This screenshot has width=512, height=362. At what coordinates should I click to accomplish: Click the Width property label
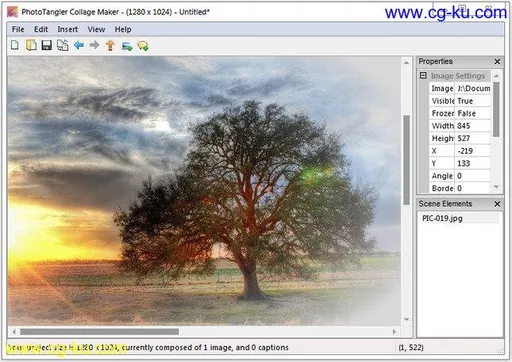coord(442,126)
